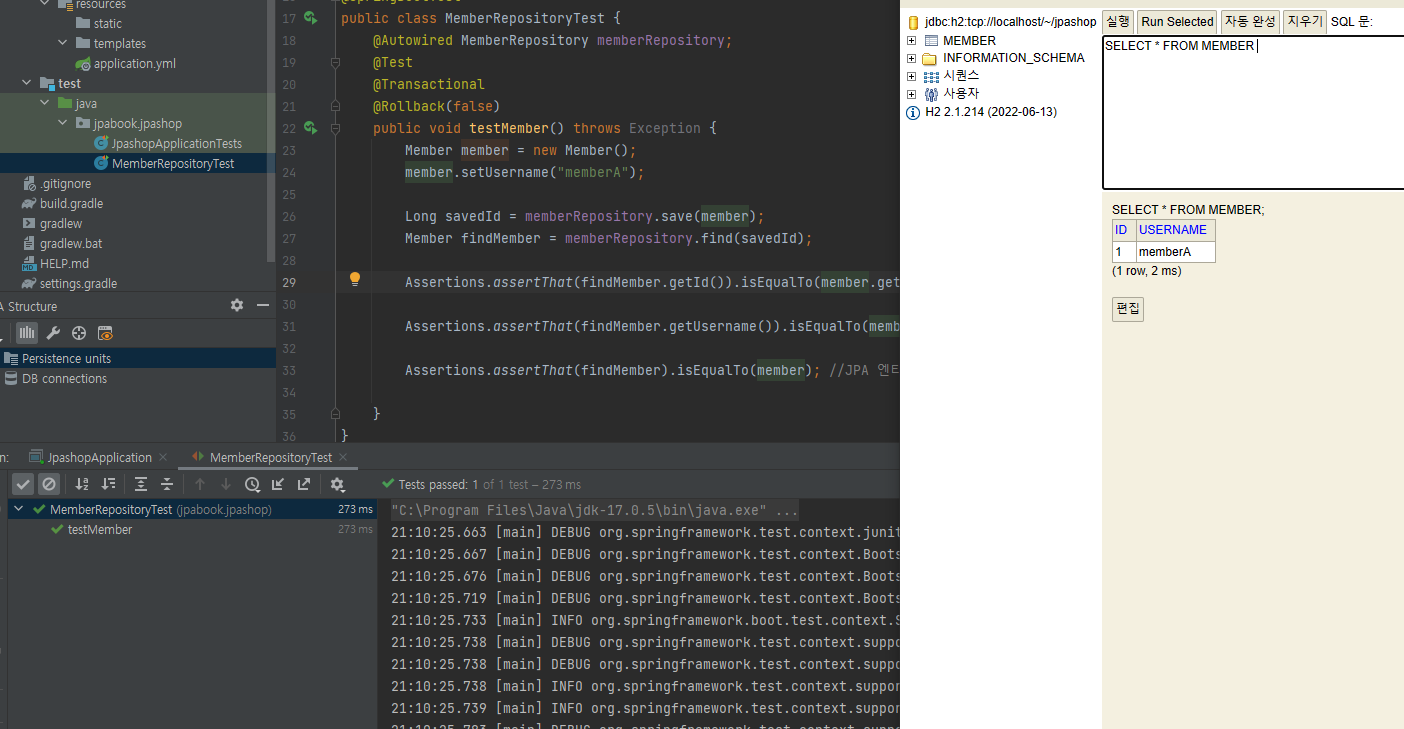This screenshot has height=729, width=1404.
Task: Click the Run Selected button in the H2 console
Action: pyautogui.click(x=1177, y=21)
